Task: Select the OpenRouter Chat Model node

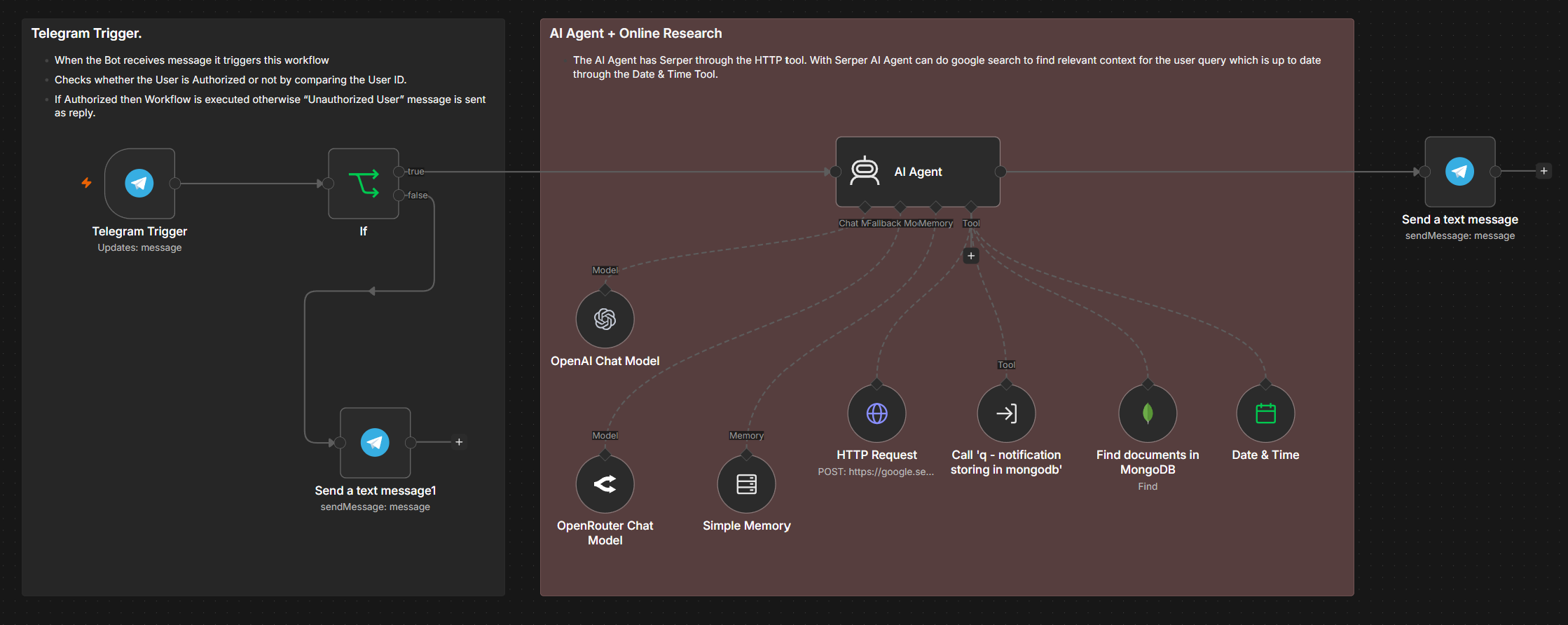Action: (x=605, y=484)
